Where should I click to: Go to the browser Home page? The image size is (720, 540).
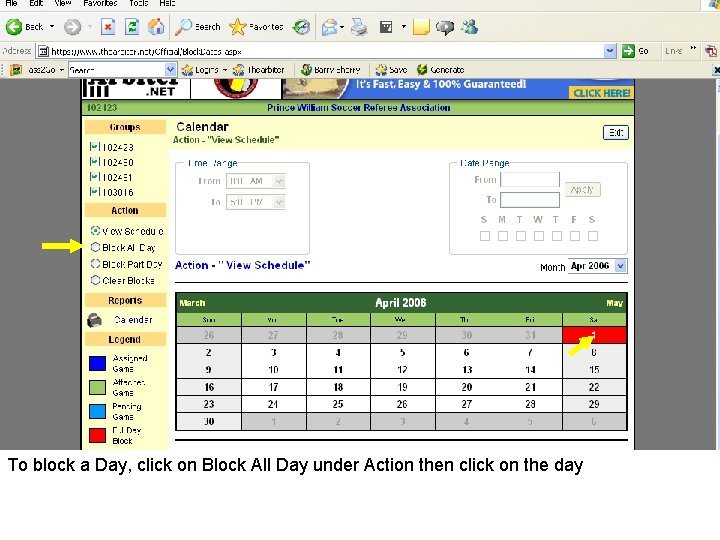point(156,27)
